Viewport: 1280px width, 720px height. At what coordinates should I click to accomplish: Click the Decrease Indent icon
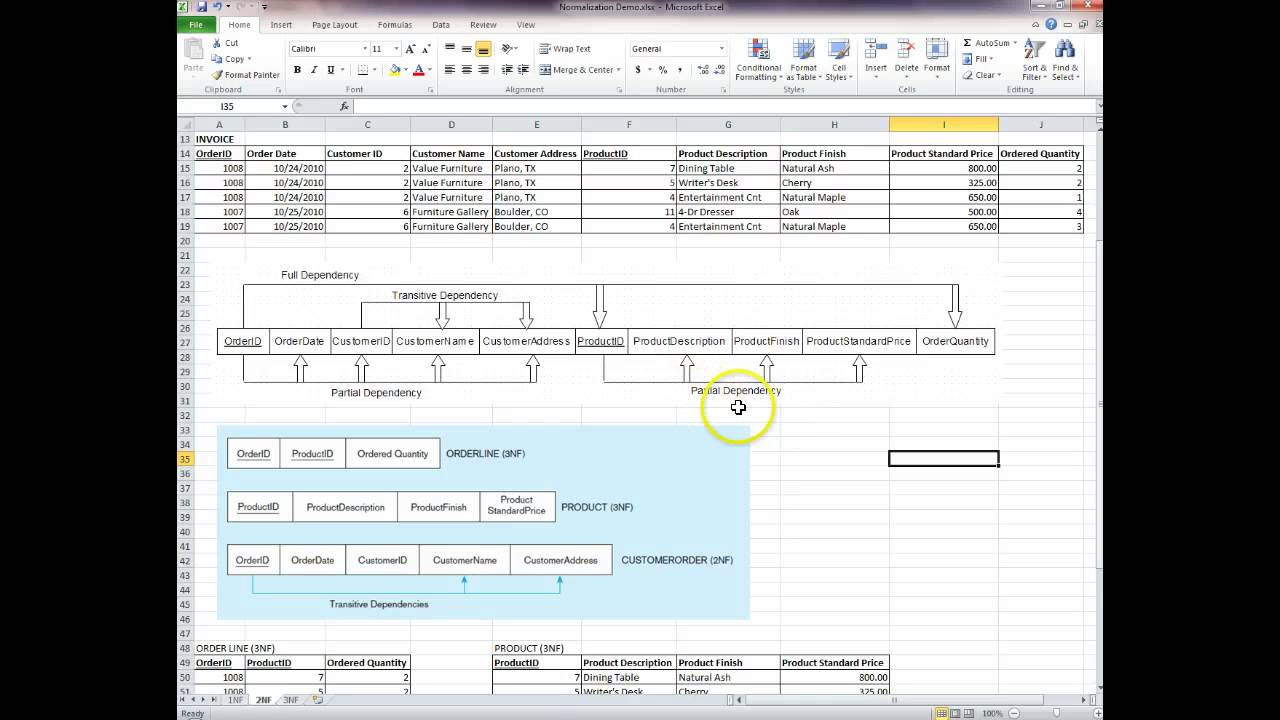[x=507, y=70]
